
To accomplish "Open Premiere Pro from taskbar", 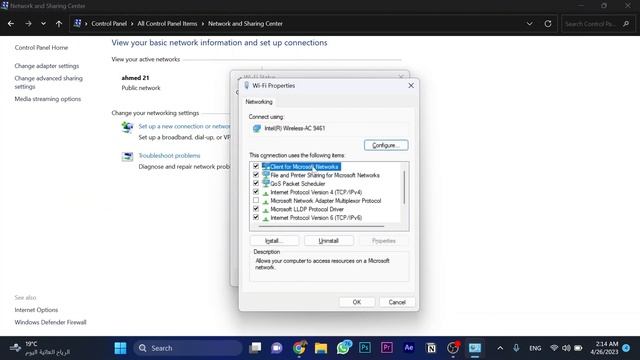I will pos(387,348).
